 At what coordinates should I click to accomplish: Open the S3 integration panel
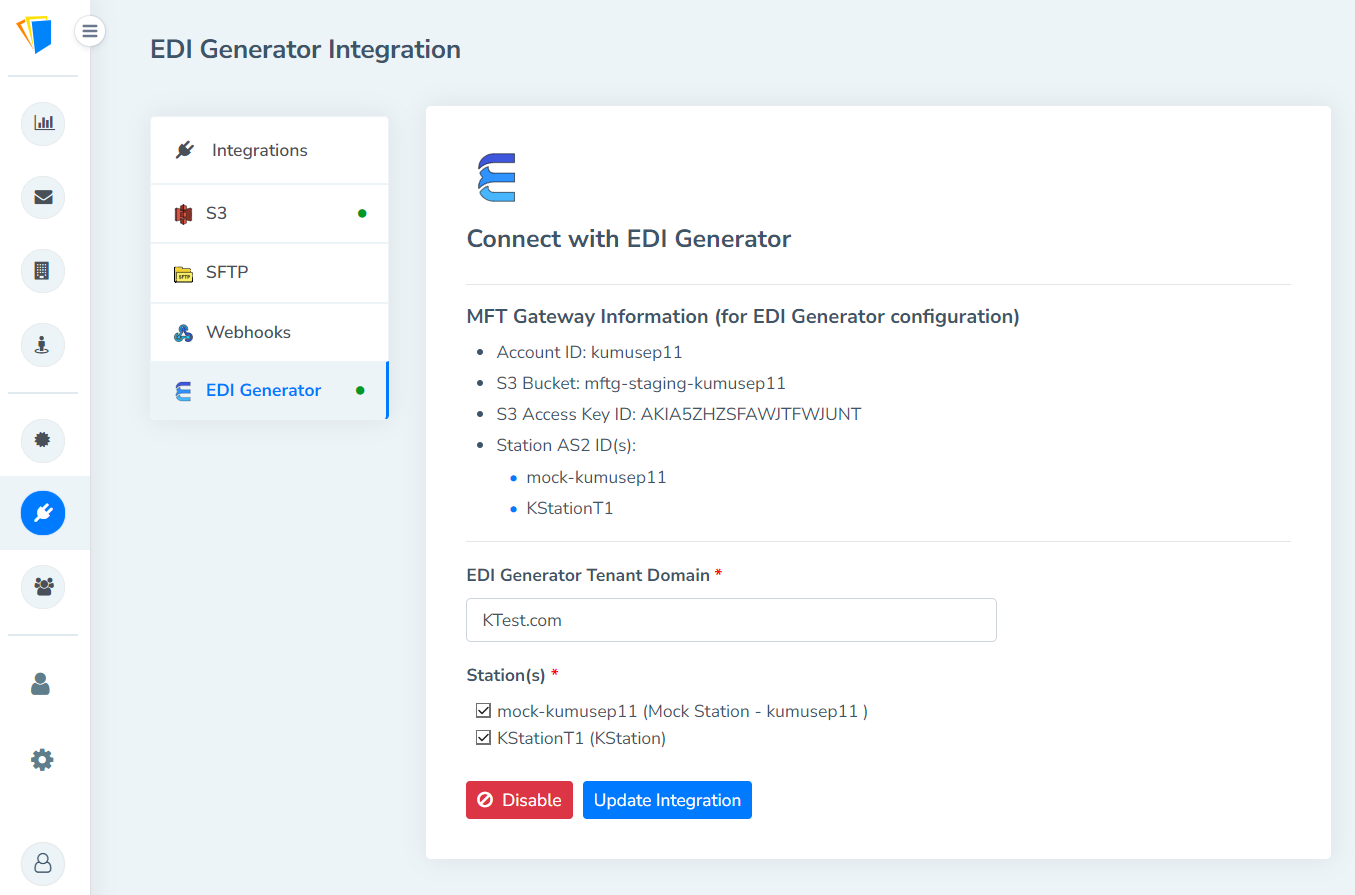pos(268,213)
